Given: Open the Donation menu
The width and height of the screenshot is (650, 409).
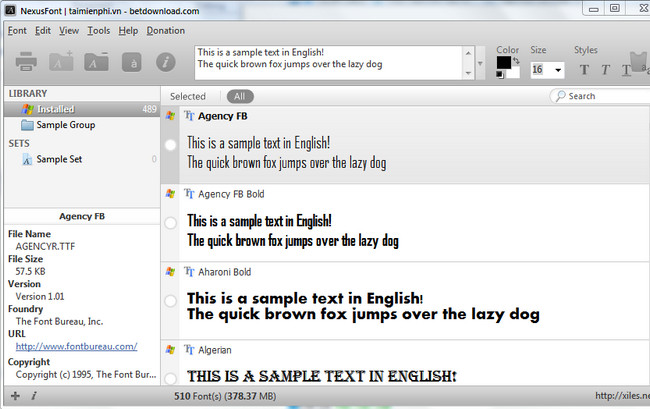Looking at the screenshot, I should (x=165, y=31).
